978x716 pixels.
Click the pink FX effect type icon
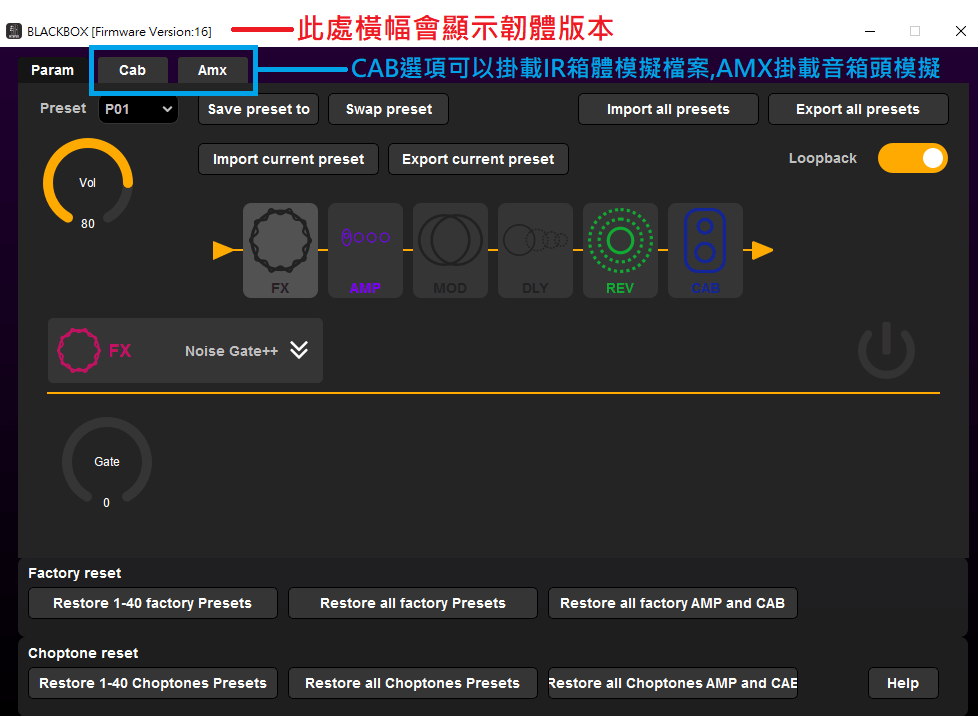coord(78,351)
